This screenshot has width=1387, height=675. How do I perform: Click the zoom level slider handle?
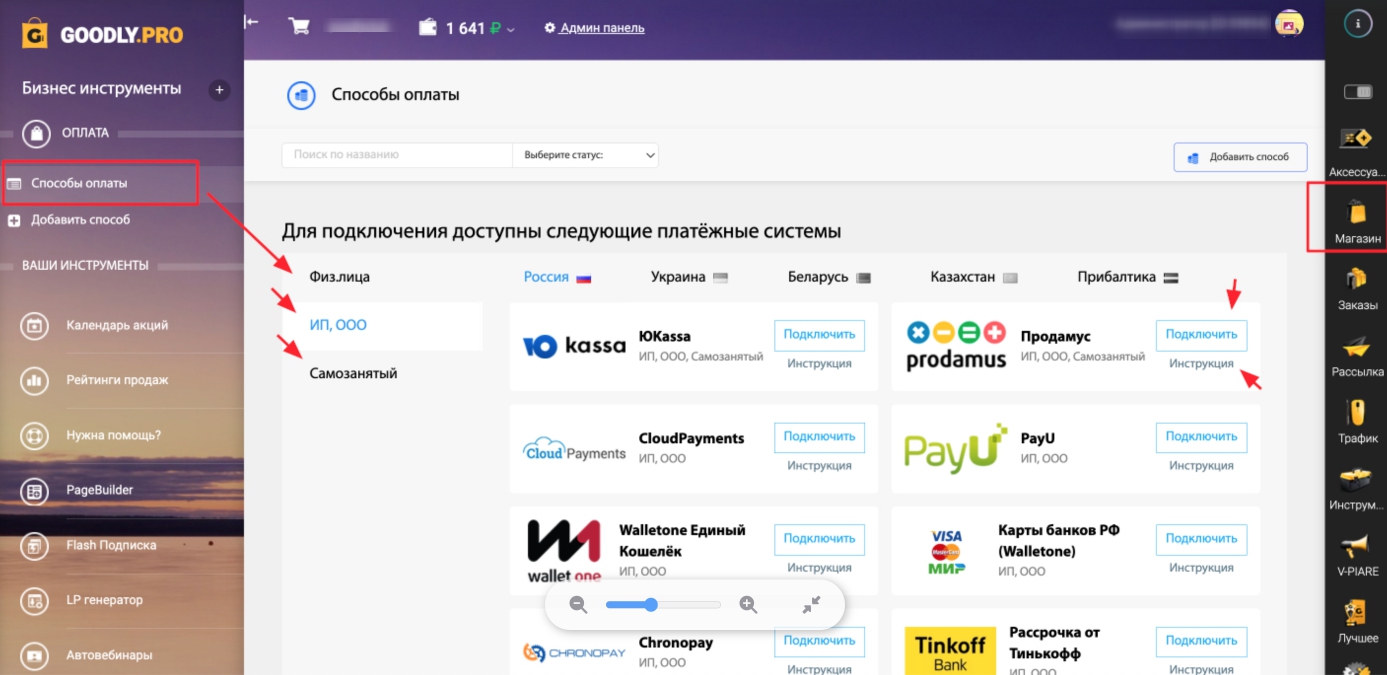[651, 605]
